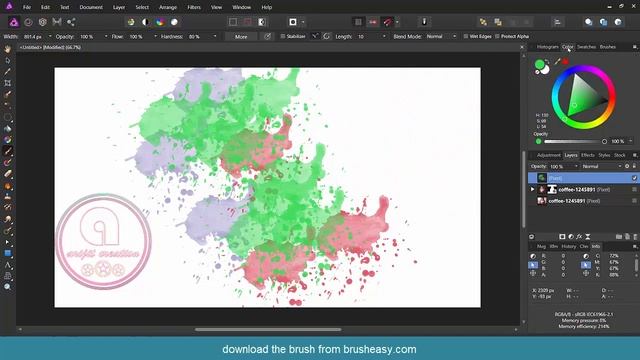Open the toolbar Alignment options icon
The width and height of the screenshot is (640, 360).
point(558,22)
